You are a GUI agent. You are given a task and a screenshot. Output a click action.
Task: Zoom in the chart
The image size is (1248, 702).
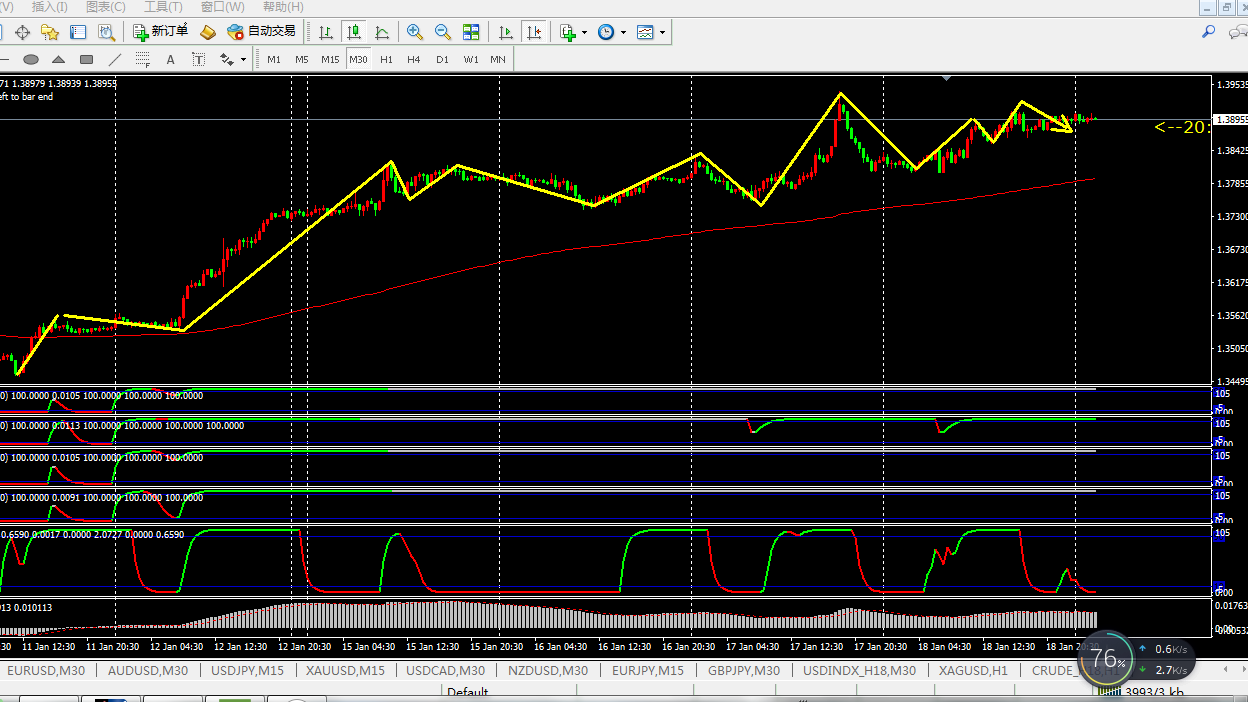tap(415, 32)
